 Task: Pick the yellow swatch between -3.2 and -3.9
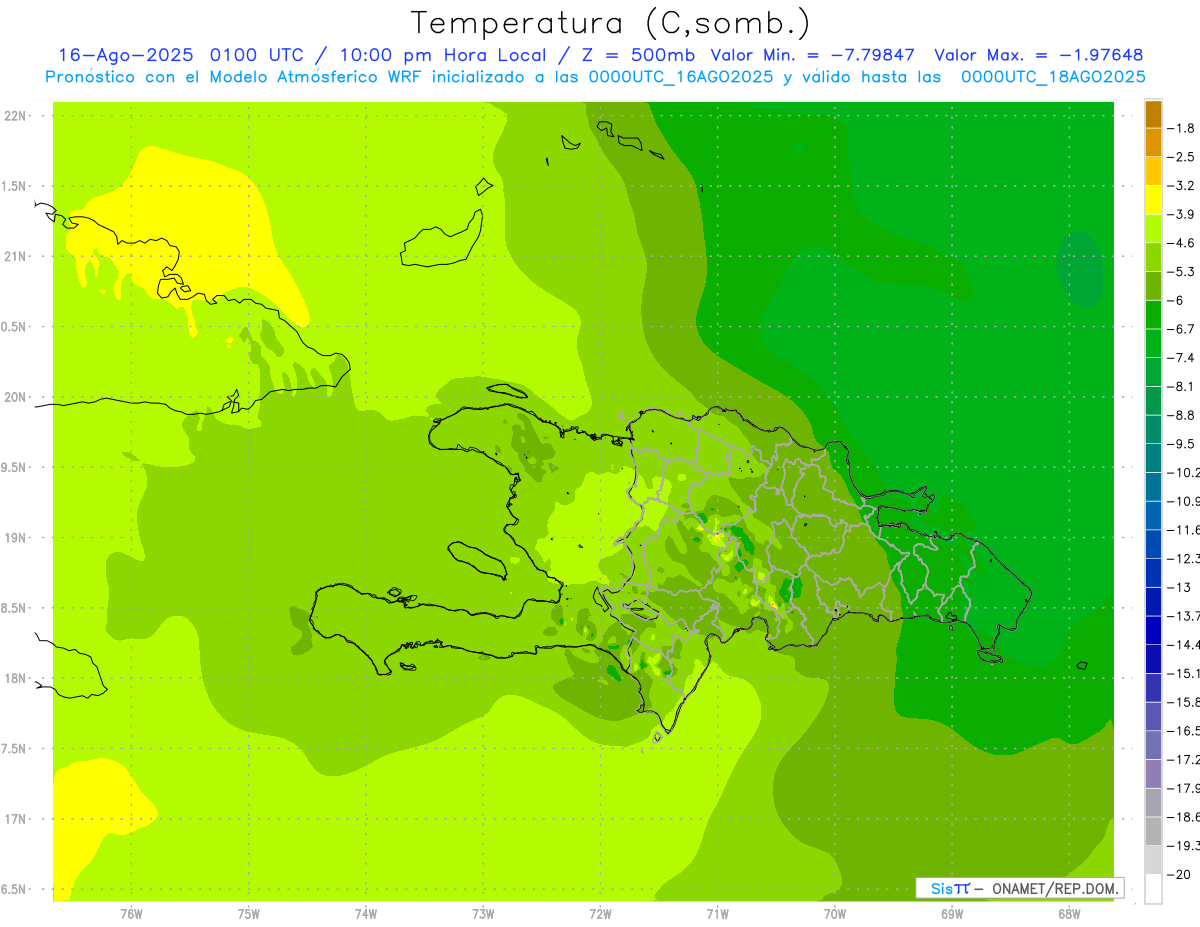[1153, 200]
